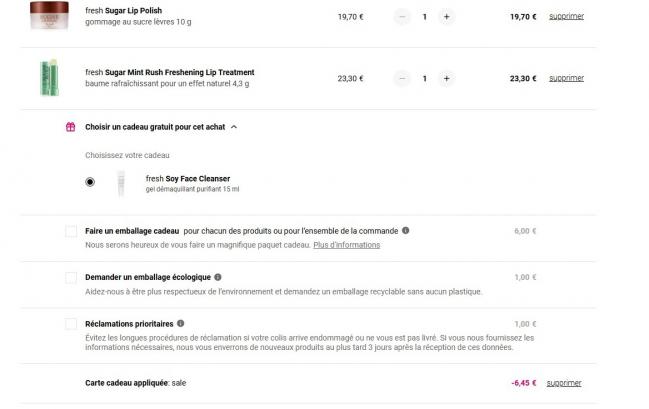Enable the Faire un emballage cadeau checkbox
649x409 pixels.
[x=71, y=231]
